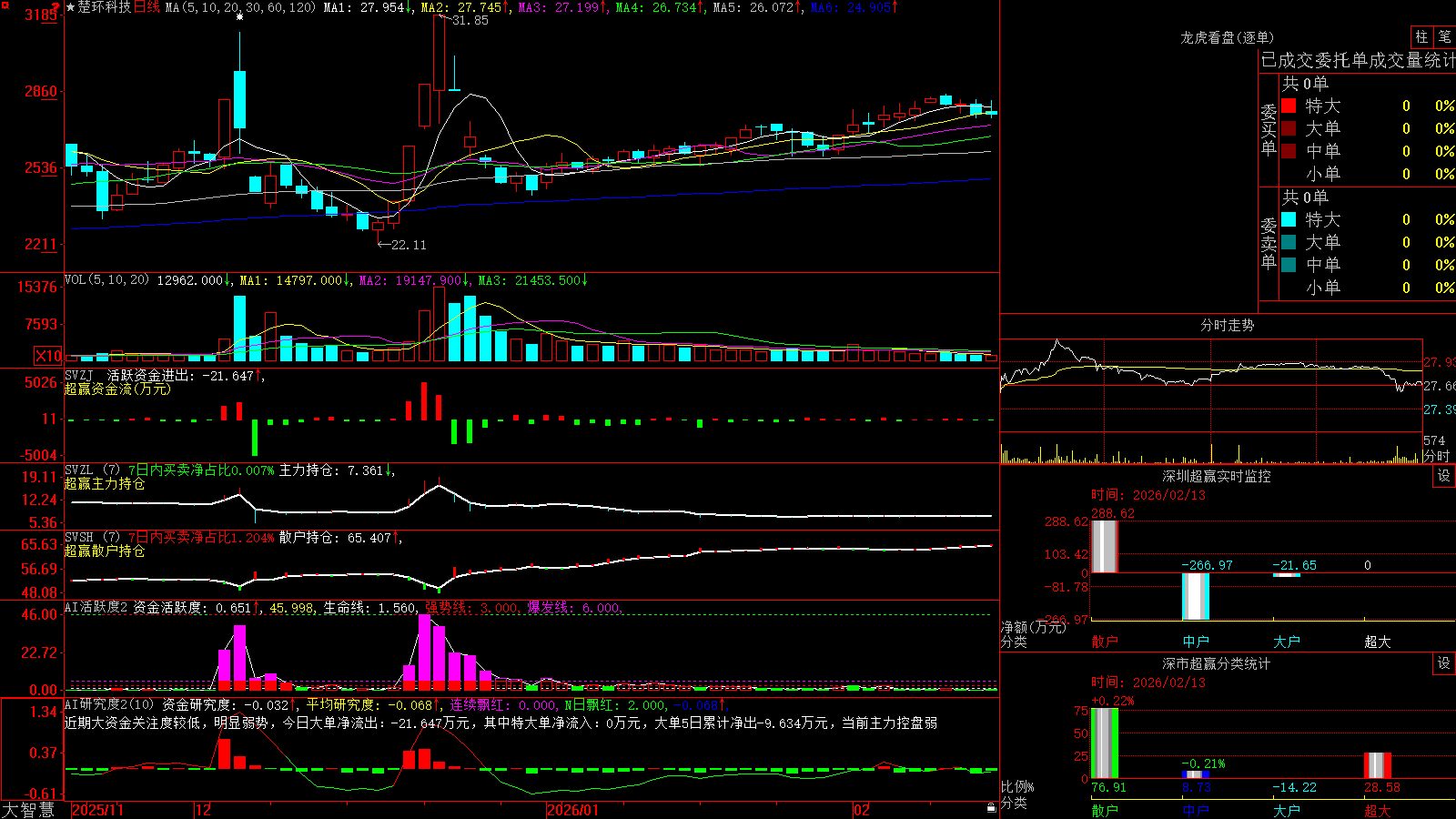Click the 强势线: 3.000 label
This screenshot has height=819, width=1456.
(473, 608)
